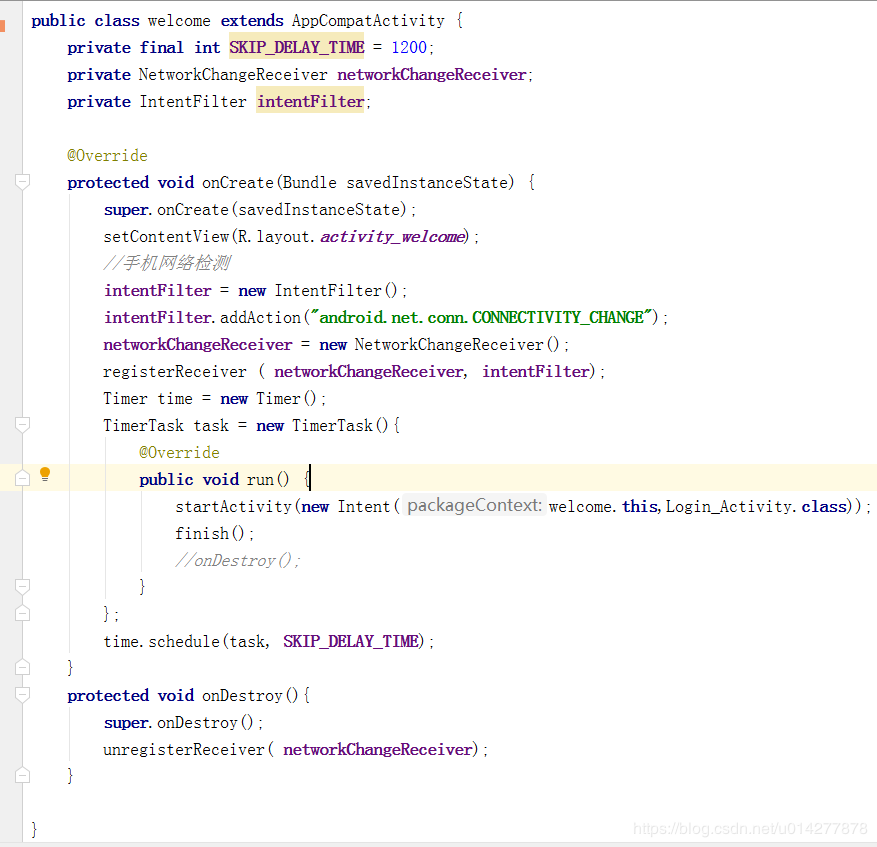Click the commented-out //onDestroy(); line
The image size is (877, 847).
pyautogui.click(x=238, y=560)
